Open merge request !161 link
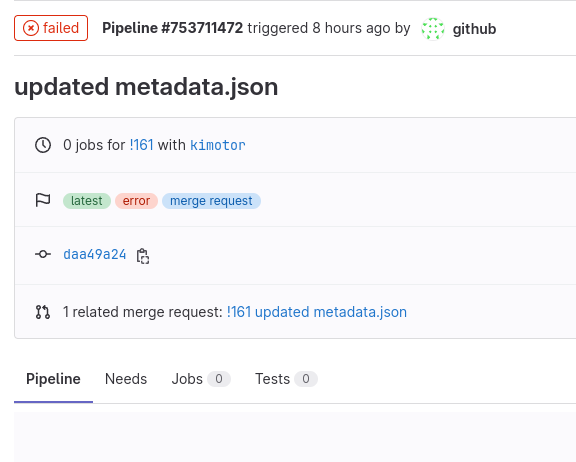The width and height of the screenshot is (576, 462). 141,145
